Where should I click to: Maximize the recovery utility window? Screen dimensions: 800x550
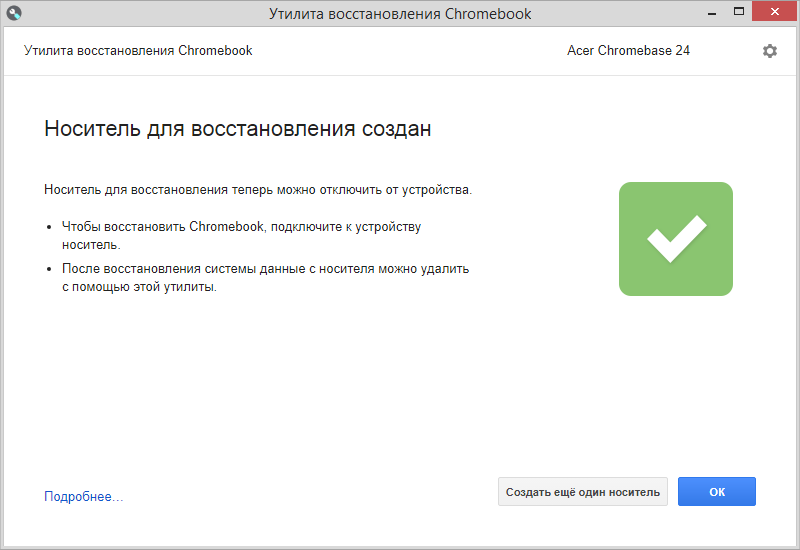[738, 11]
